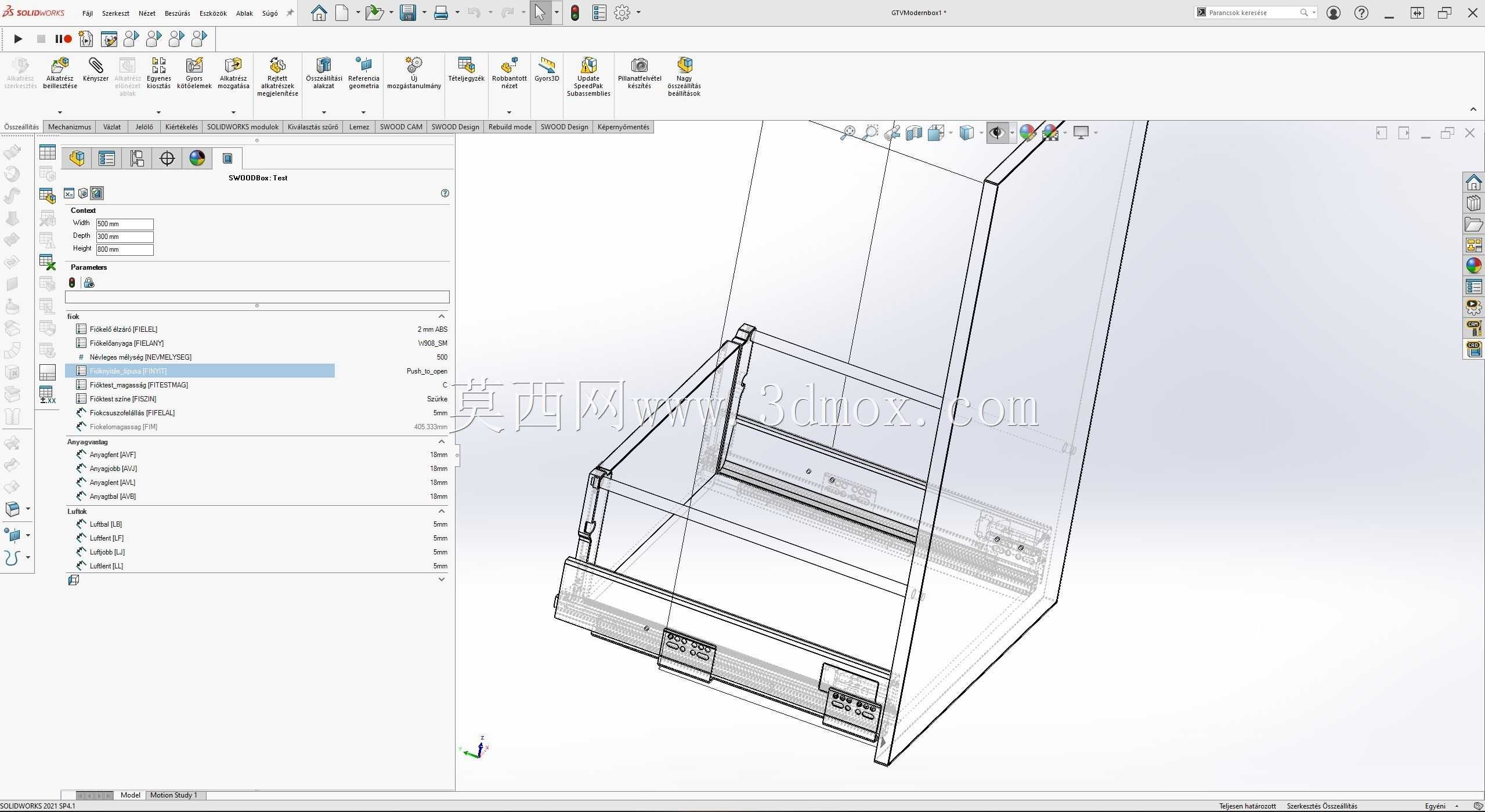Click the parameter filter box under Parameters
The width and height of the screenshot is (1485, 812).
click(x=257, y=297)
